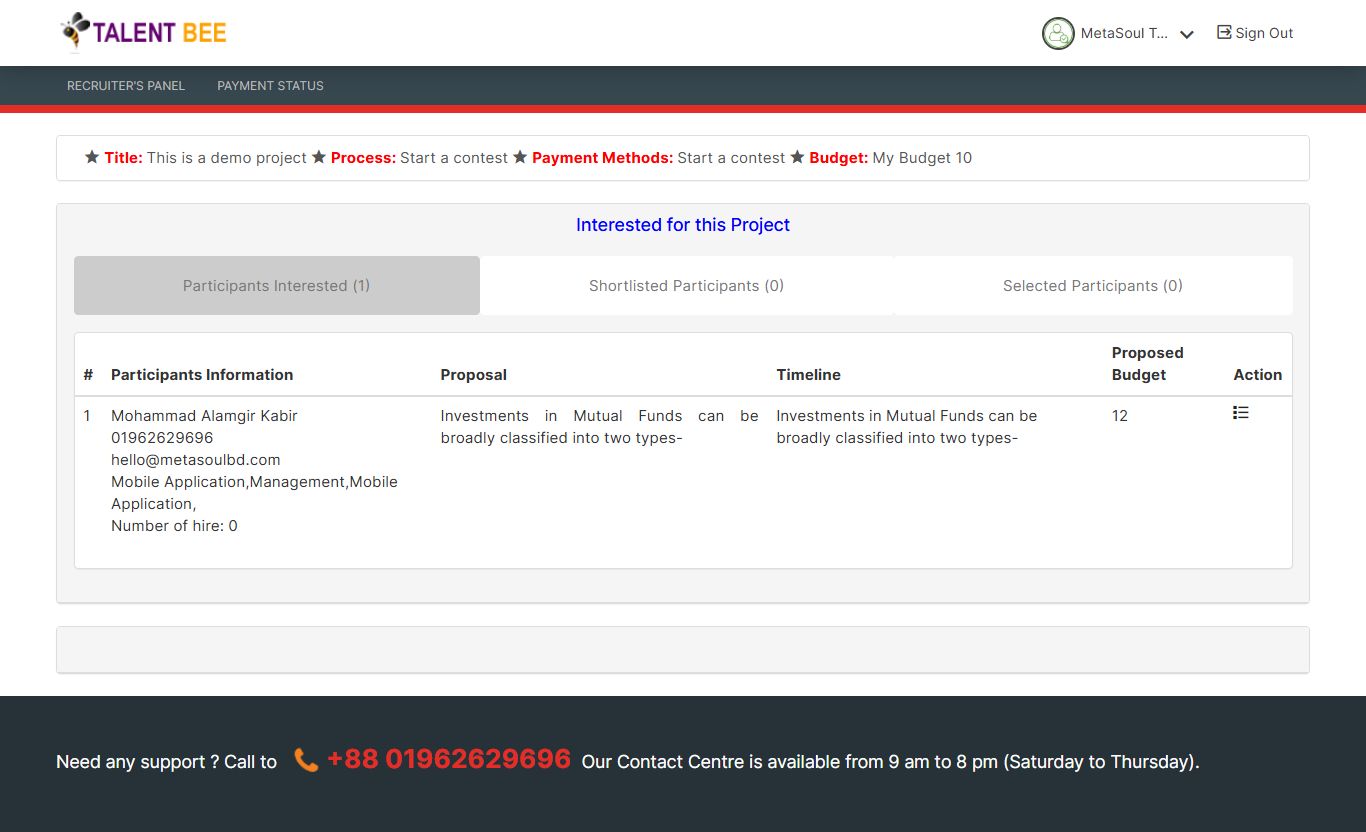Screen dimensions: 1366x832
Task: Click the Proposed Budget column header
Action: pyautogui.click(x=1147, y=364)
